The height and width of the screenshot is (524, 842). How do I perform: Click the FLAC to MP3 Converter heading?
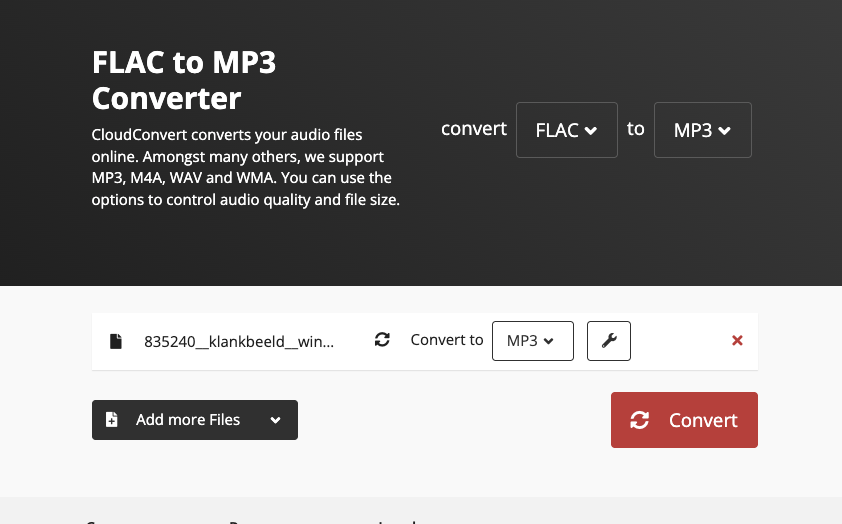(x=183, y=80)
